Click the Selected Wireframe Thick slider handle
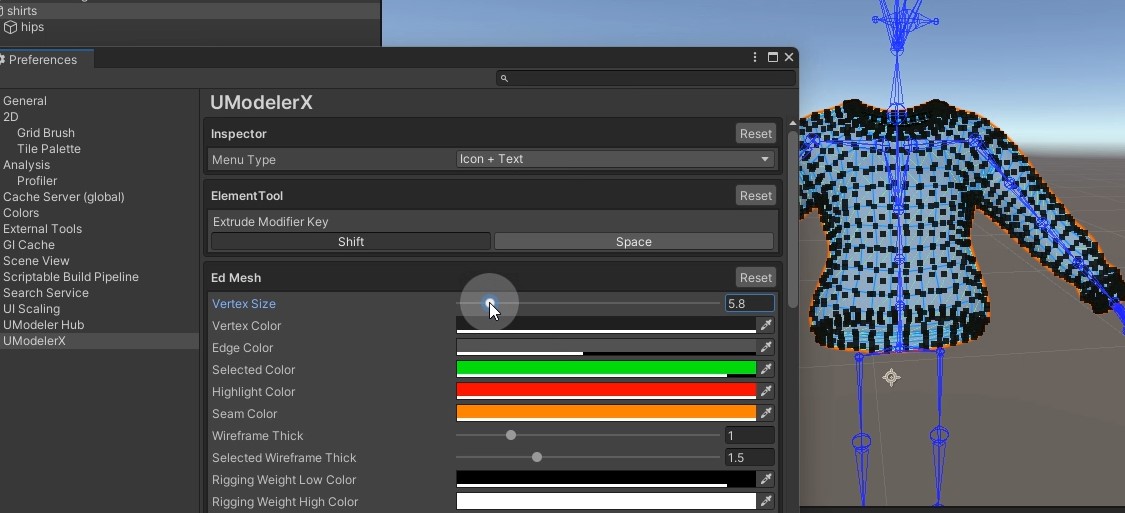The height and width of the screenshot is (513, 1125). tap(537, 458)
